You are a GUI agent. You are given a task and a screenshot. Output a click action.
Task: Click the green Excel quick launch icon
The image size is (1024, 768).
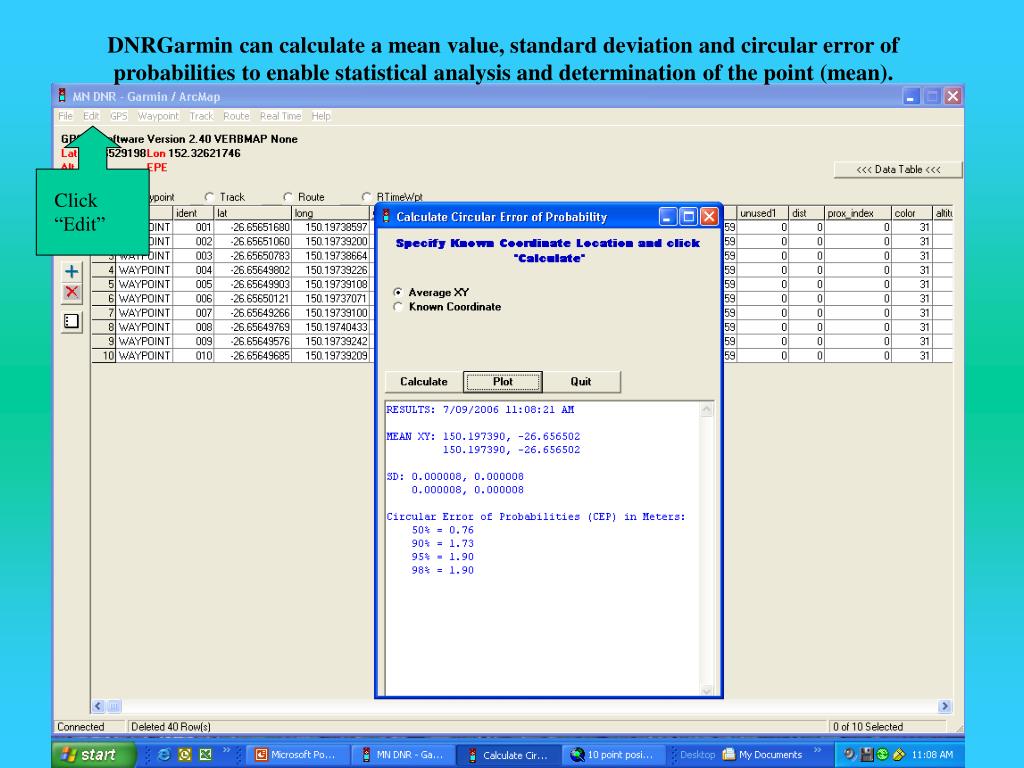[206, 754]
